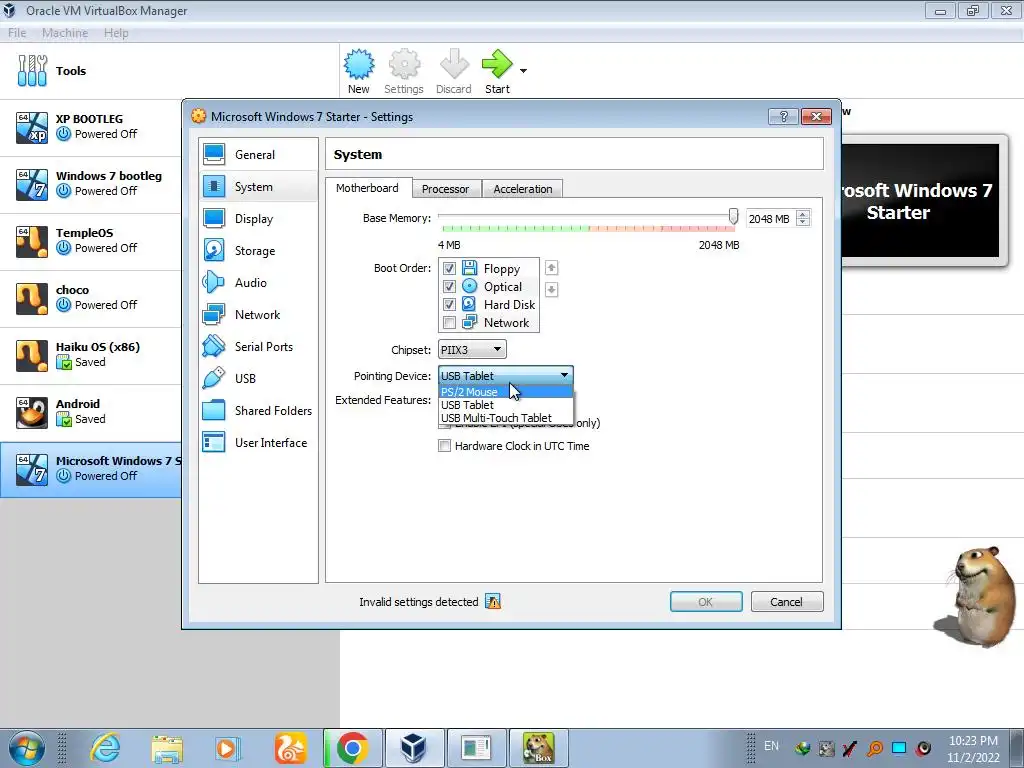
Task: Close the settings dialog with red X
Action: click(x=816, y=117)
